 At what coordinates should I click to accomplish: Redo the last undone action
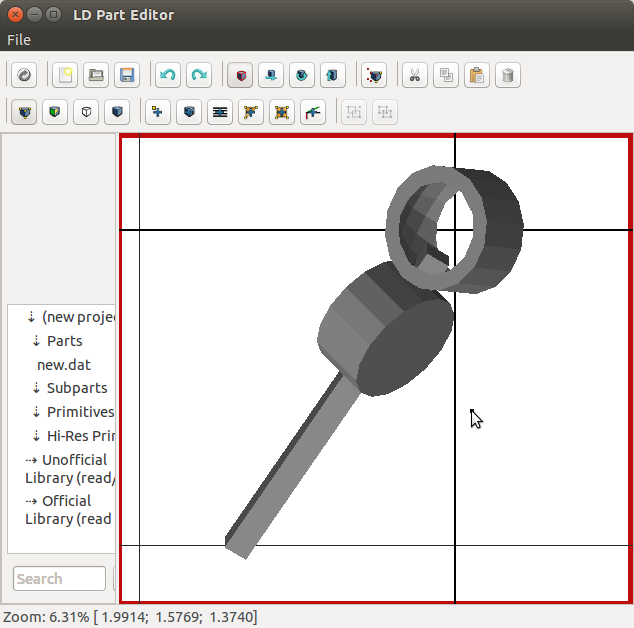199,75
